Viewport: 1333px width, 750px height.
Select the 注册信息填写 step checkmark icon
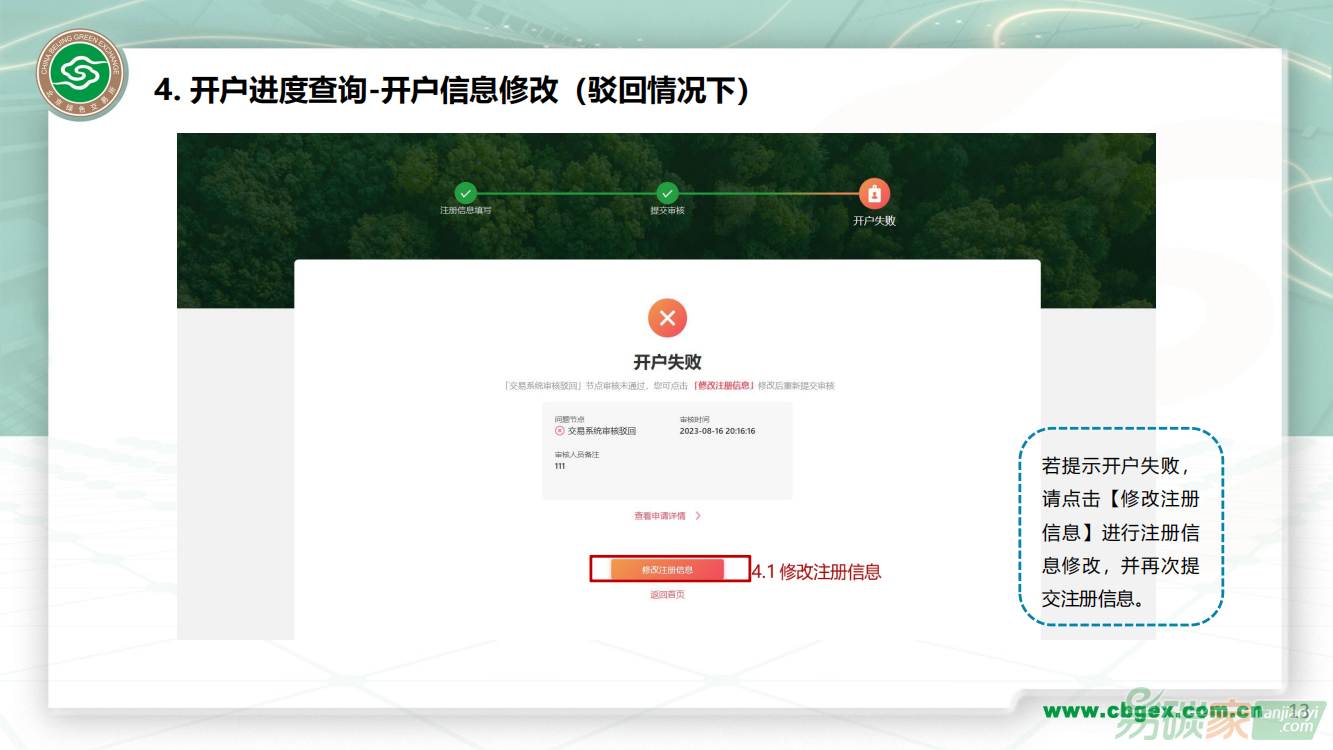click(465, 193)
